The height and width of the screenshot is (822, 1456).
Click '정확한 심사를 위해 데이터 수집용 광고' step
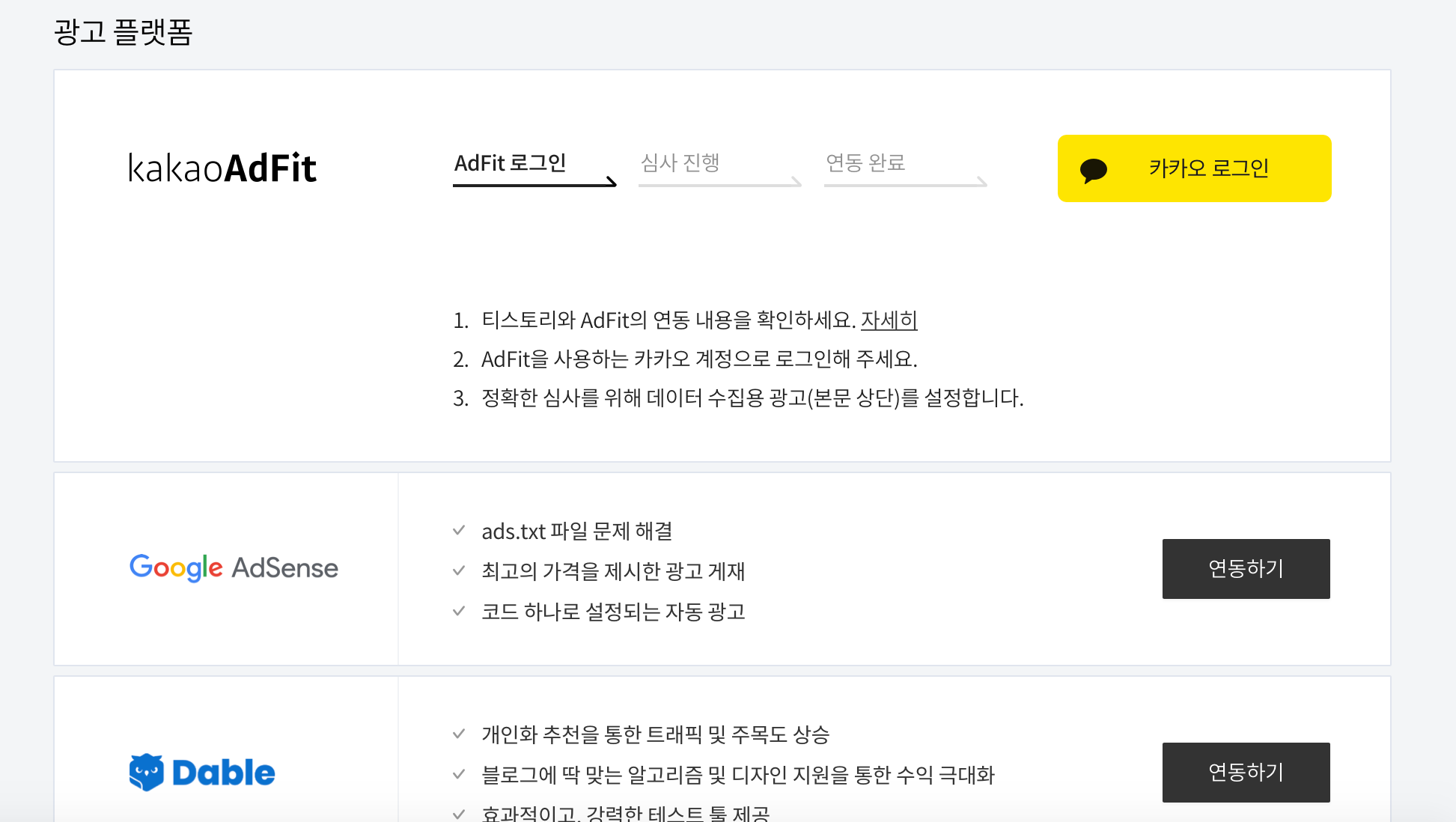coord(752,398)
